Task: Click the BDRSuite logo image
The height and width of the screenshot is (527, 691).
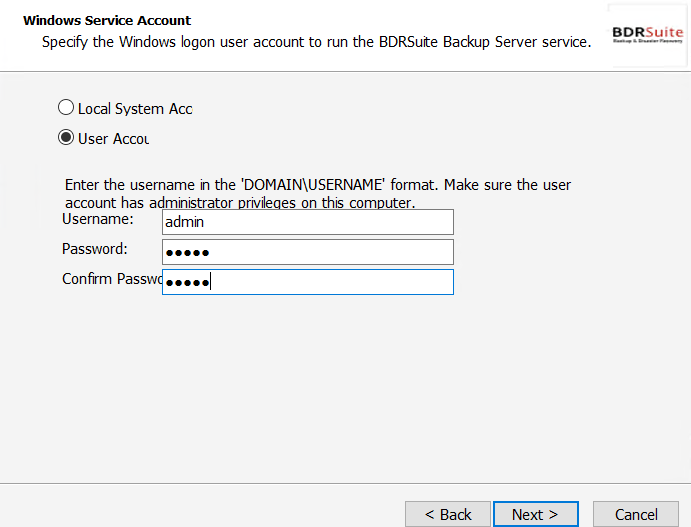Action: point(647,34)
